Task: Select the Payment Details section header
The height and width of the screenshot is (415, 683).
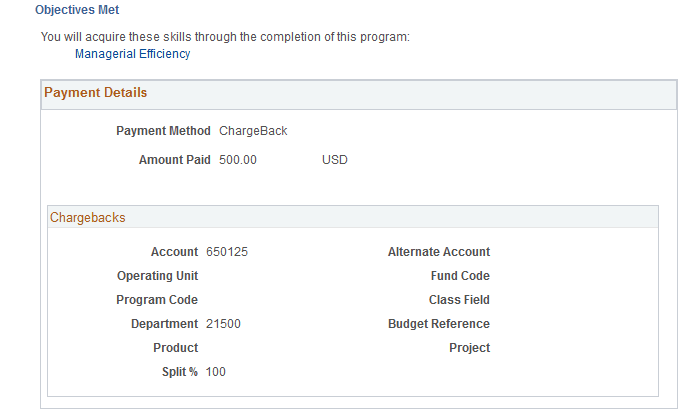Action: click(x=96, y=93)
